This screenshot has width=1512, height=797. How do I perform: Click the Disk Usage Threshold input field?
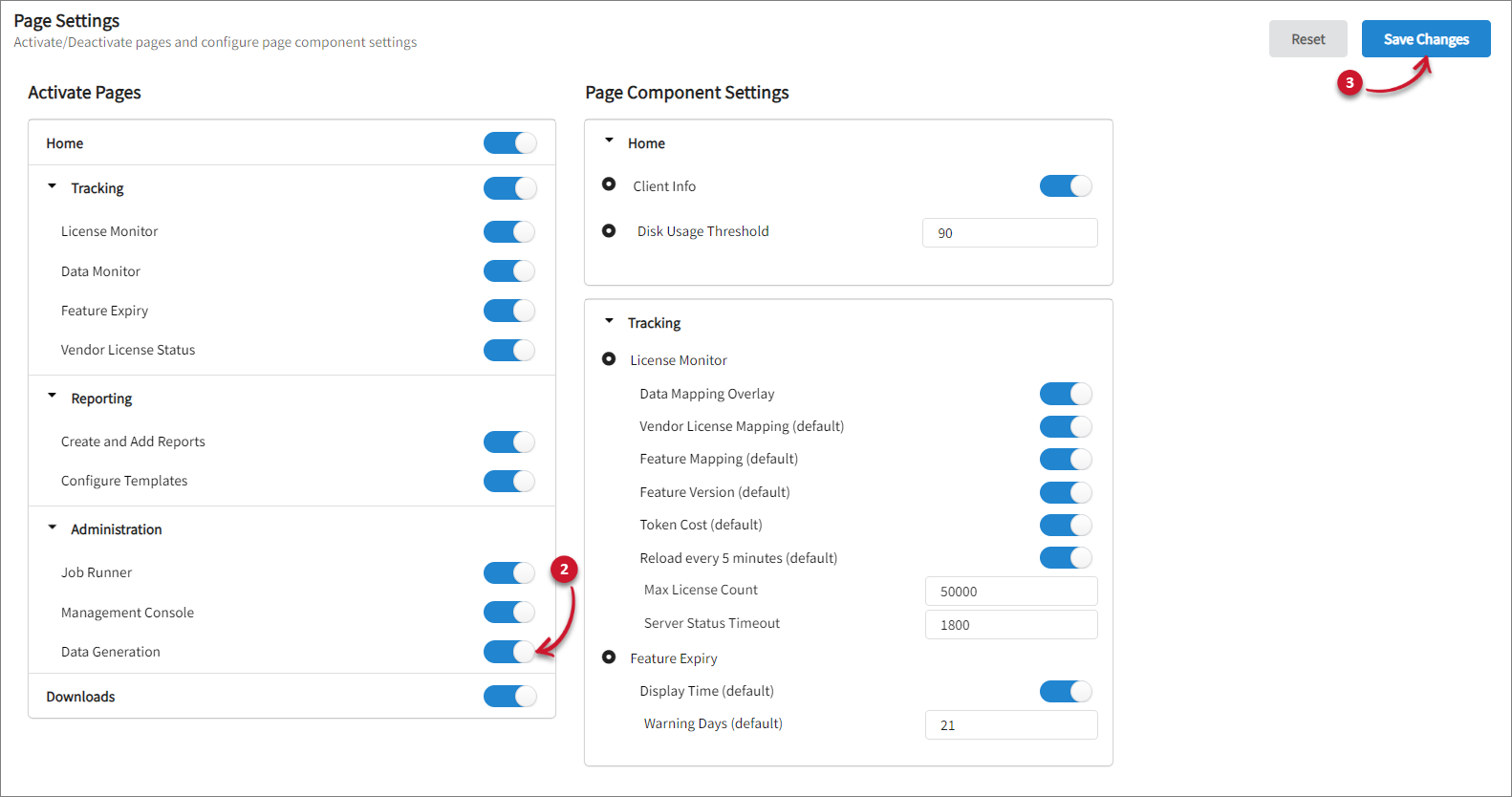(x=1009, y=233)
